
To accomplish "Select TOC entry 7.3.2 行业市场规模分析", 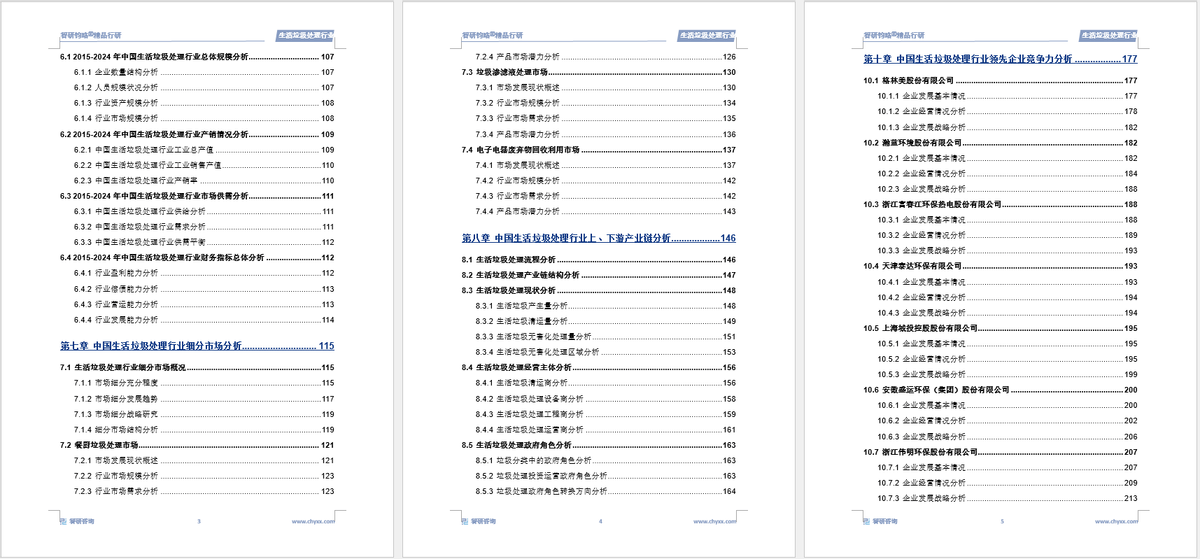I will [x=606, y=103].
